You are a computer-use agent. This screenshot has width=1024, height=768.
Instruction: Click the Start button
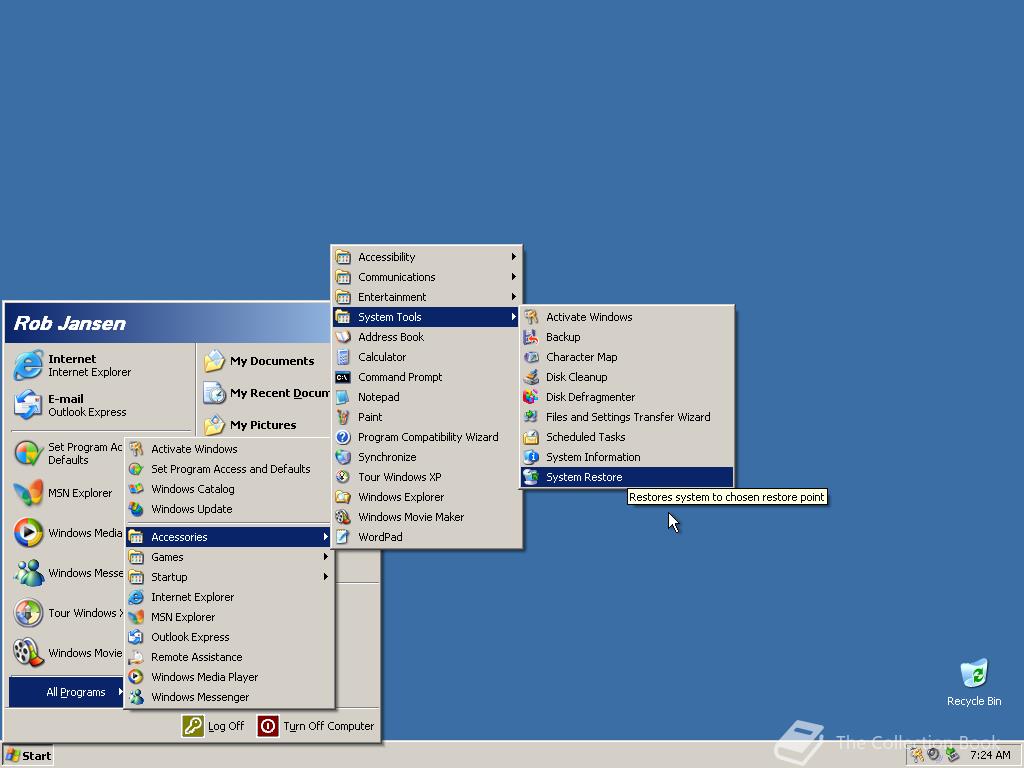tap(27, 756)
